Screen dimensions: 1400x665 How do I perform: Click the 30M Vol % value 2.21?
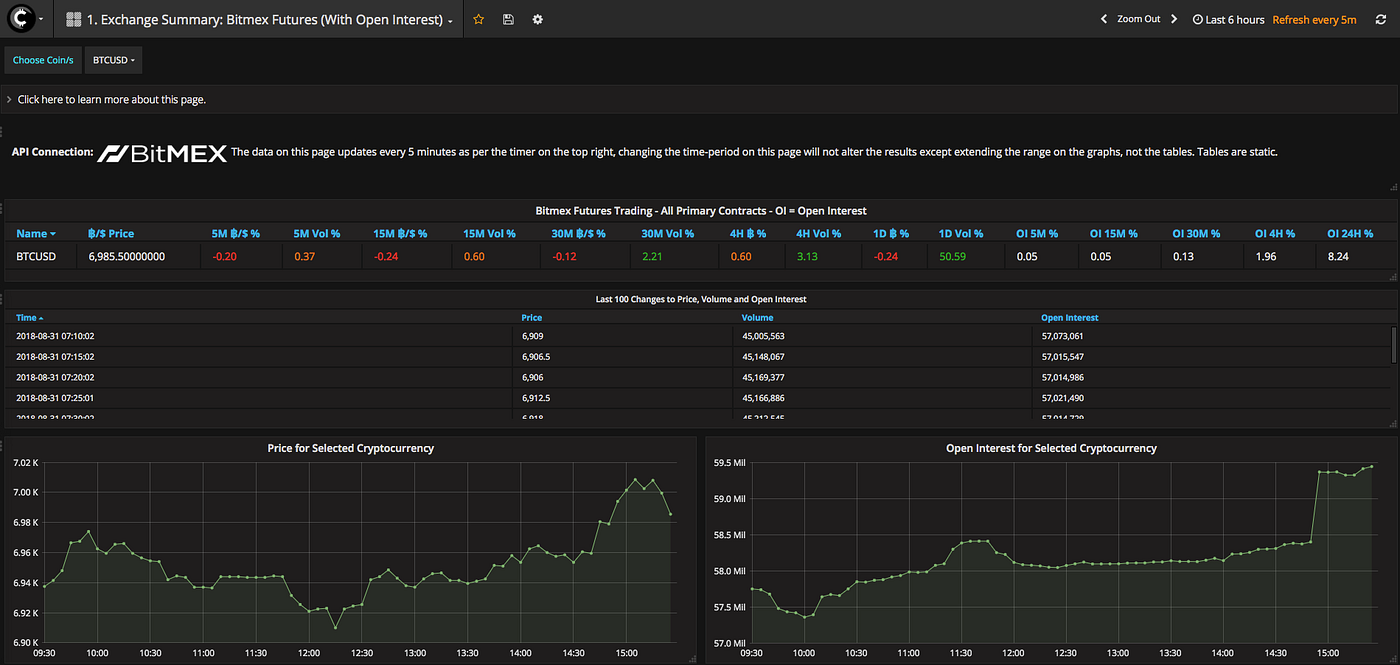652,256
